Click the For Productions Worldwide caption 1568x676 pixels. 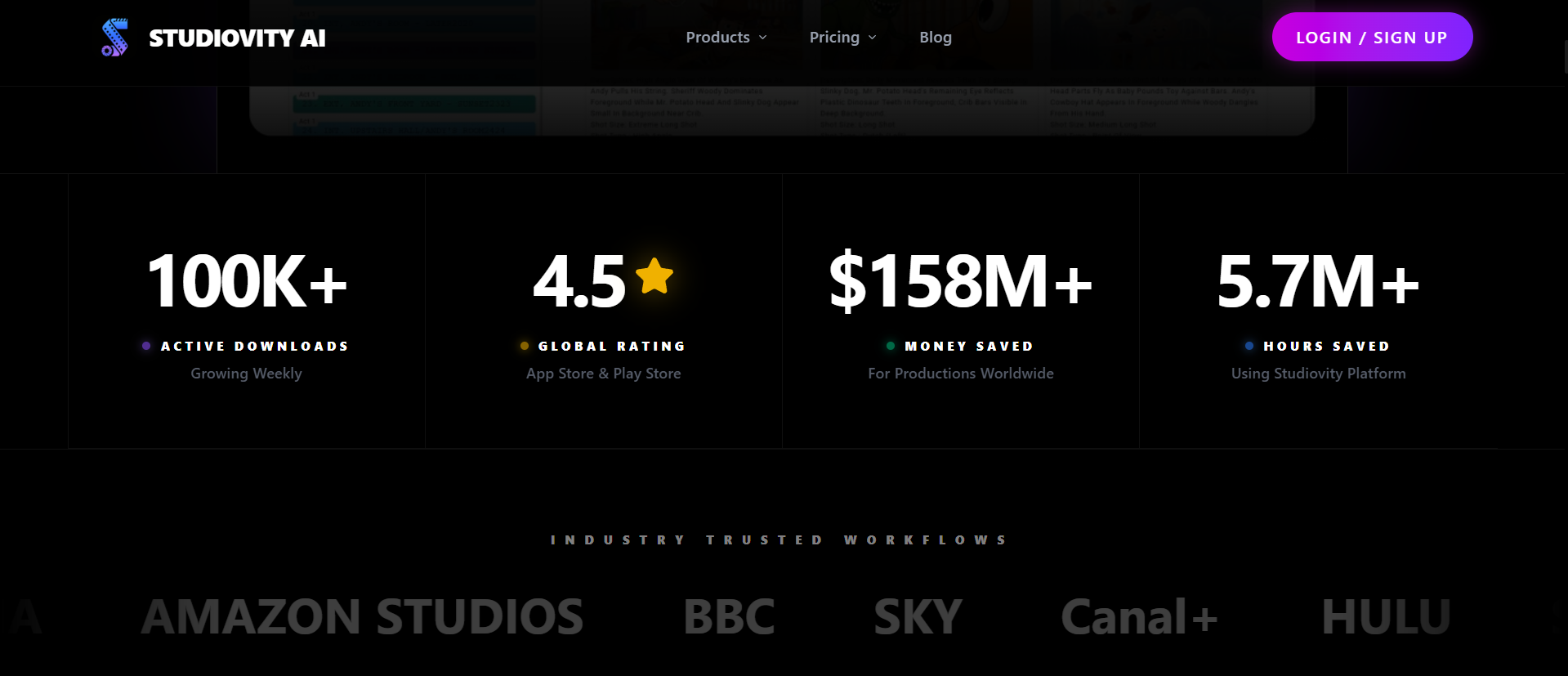(x=961, y=374)
